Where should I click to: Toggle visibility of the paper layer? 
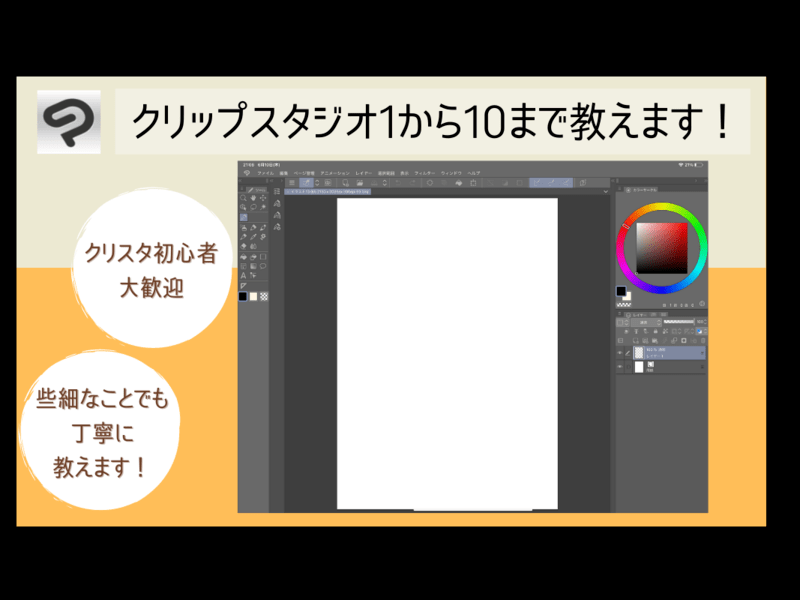620,367
